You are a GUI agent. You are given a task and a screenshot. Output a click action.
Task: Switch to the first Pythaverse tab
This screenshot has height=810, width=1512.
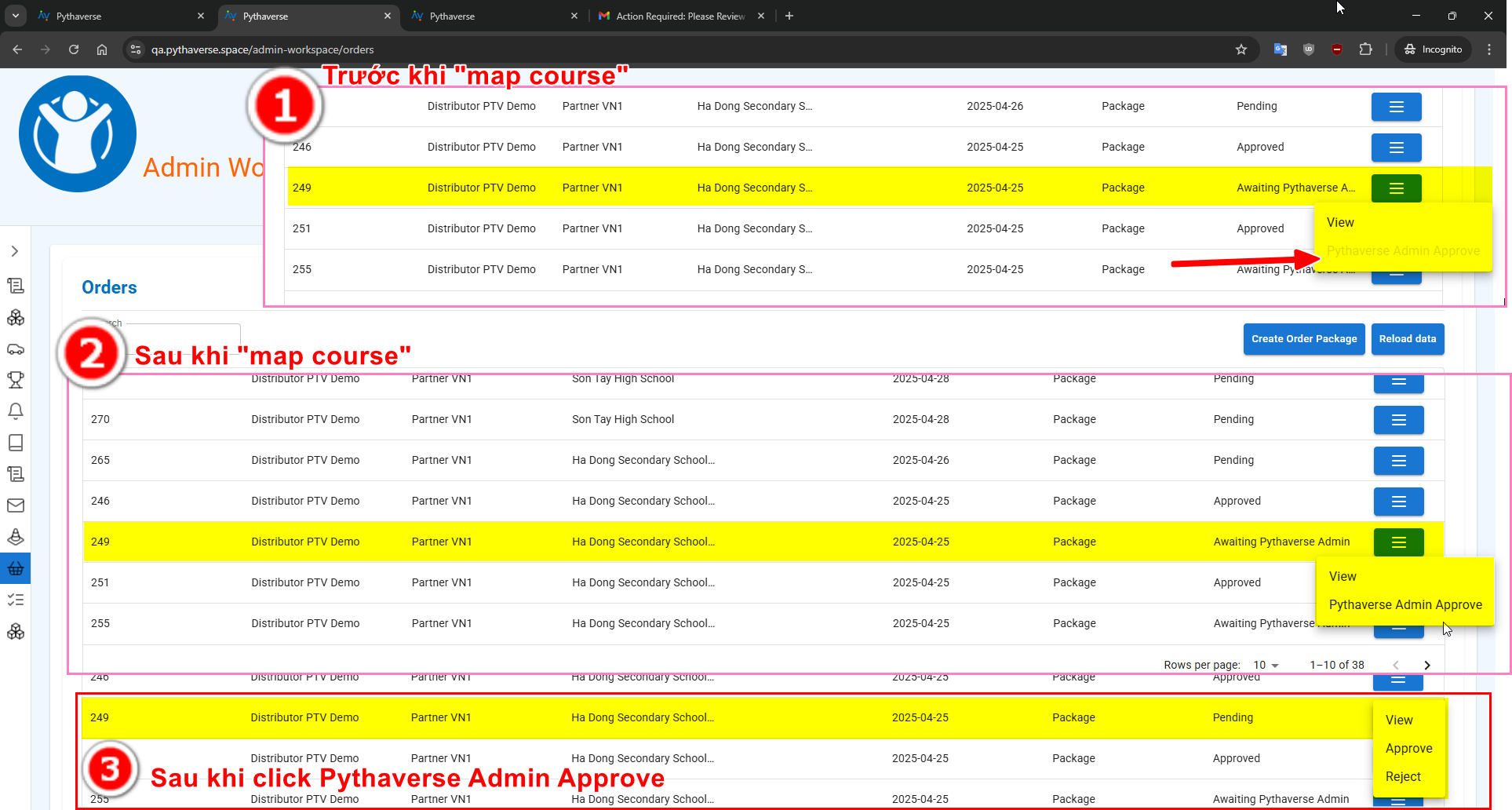[x=122, y=16]
